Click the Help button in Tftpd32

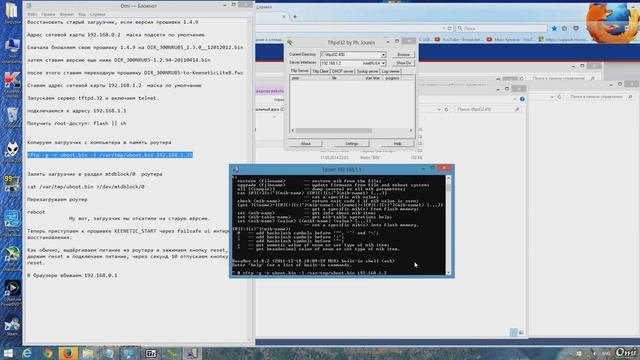[x=398, y=143]
